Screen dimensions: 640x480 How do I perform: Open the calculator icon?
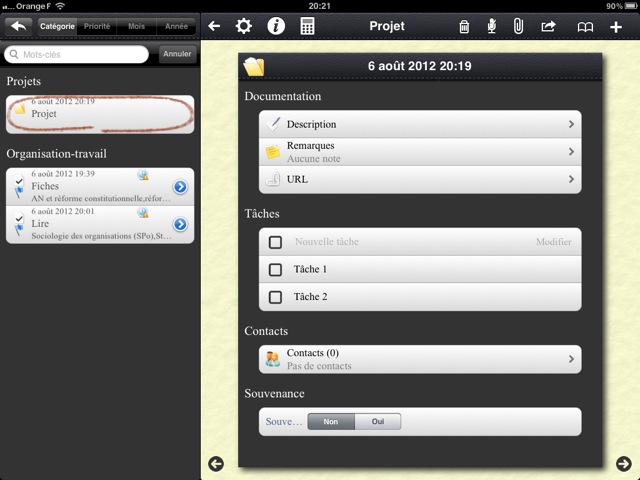308,26
